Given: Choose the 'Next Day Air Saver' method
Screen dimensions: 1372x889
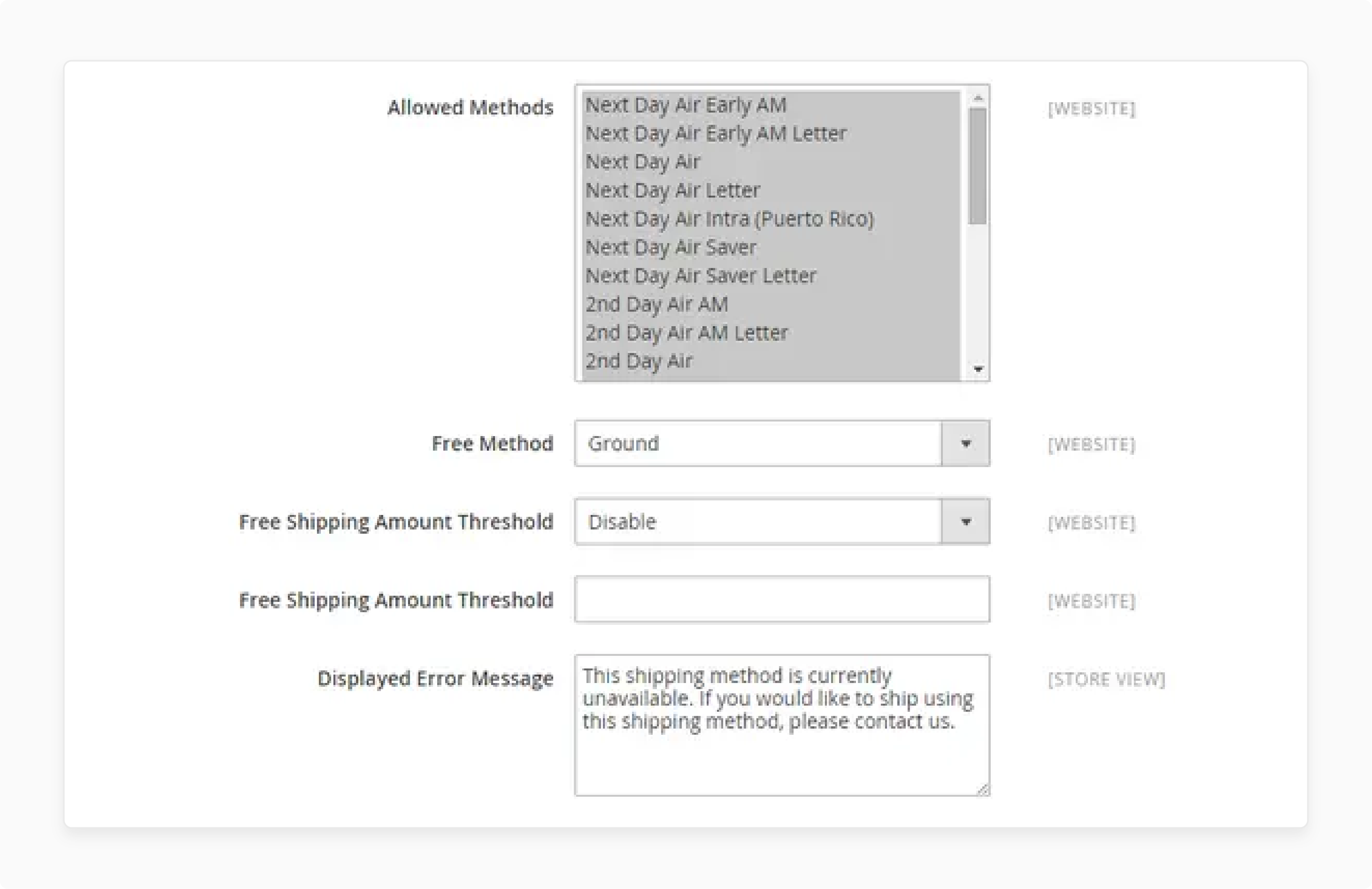Looking at the screenshot, I should click(771, 247).
